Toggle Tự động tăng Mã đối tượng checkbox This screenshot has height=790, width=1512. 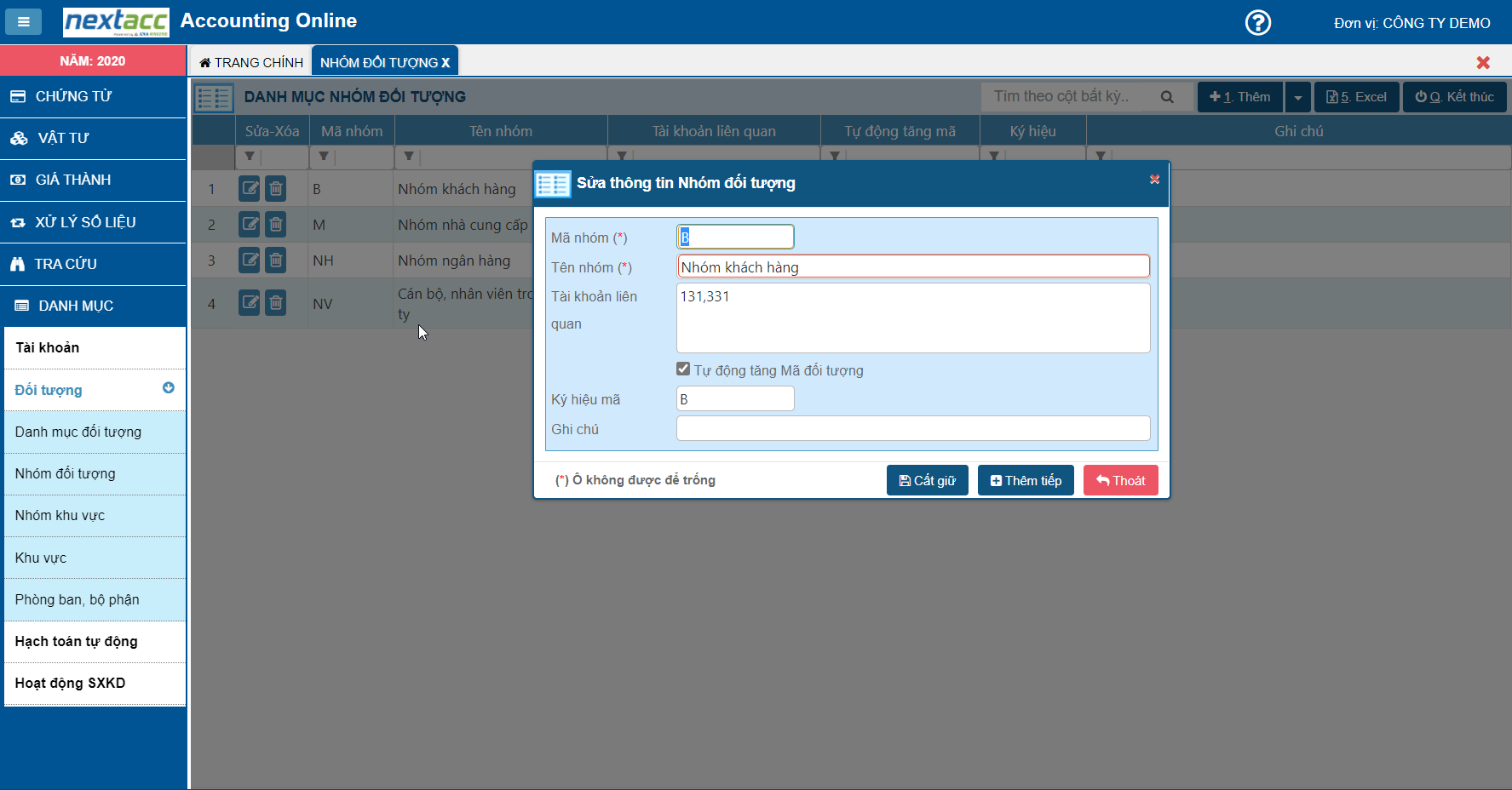(683, 369)
